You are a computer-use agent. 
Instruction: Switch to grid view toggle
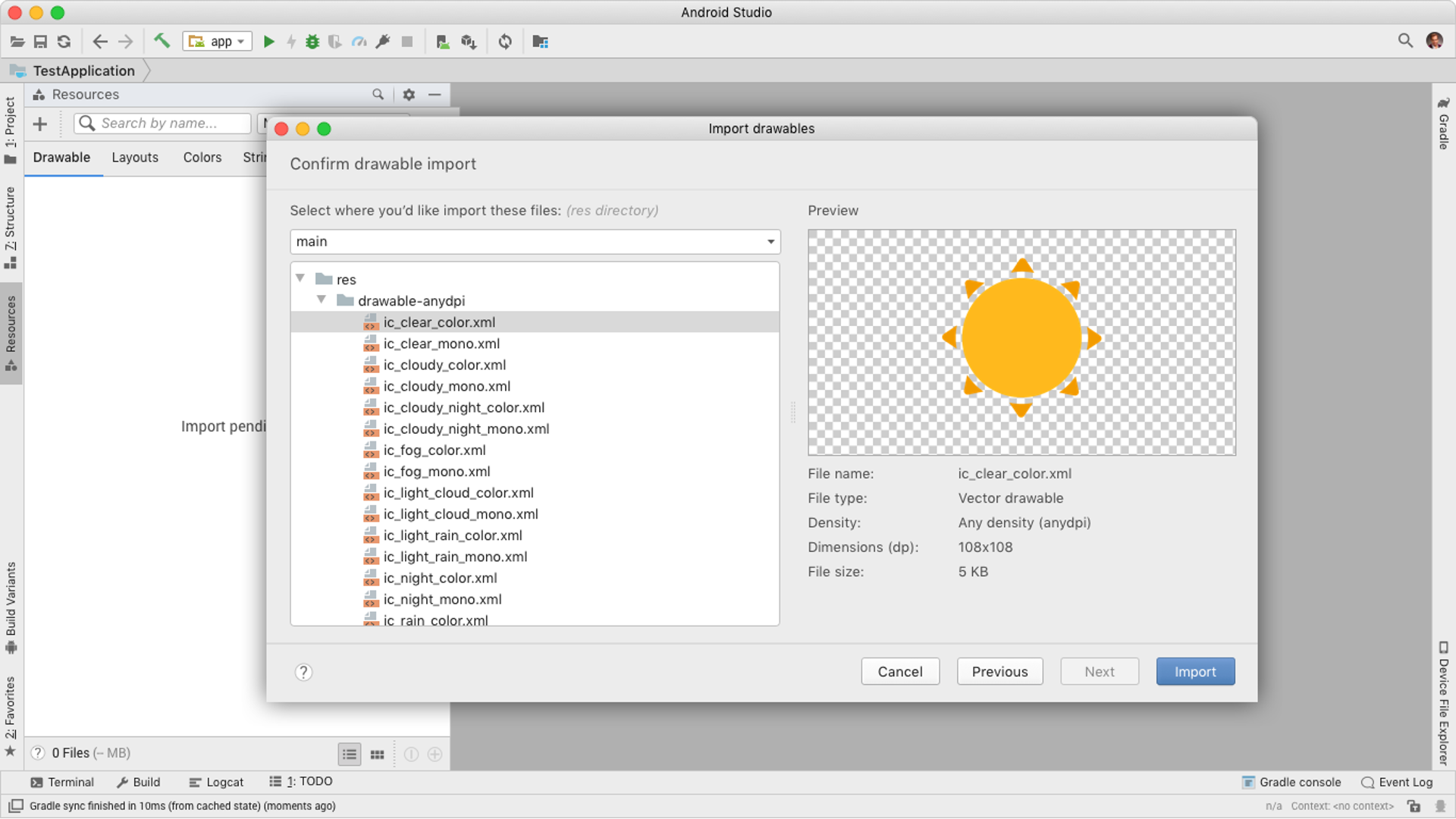(377, 754)
